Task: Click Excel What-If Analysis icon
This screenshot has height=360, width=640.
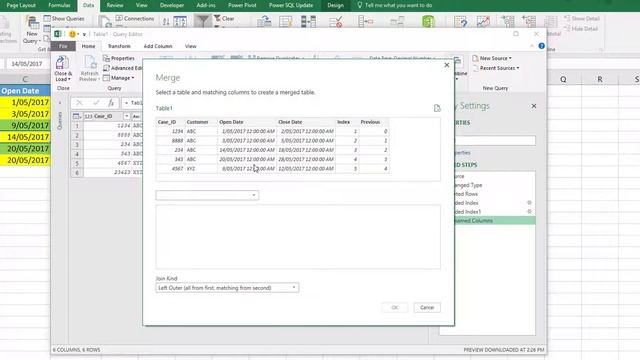Action: (461, 21)
